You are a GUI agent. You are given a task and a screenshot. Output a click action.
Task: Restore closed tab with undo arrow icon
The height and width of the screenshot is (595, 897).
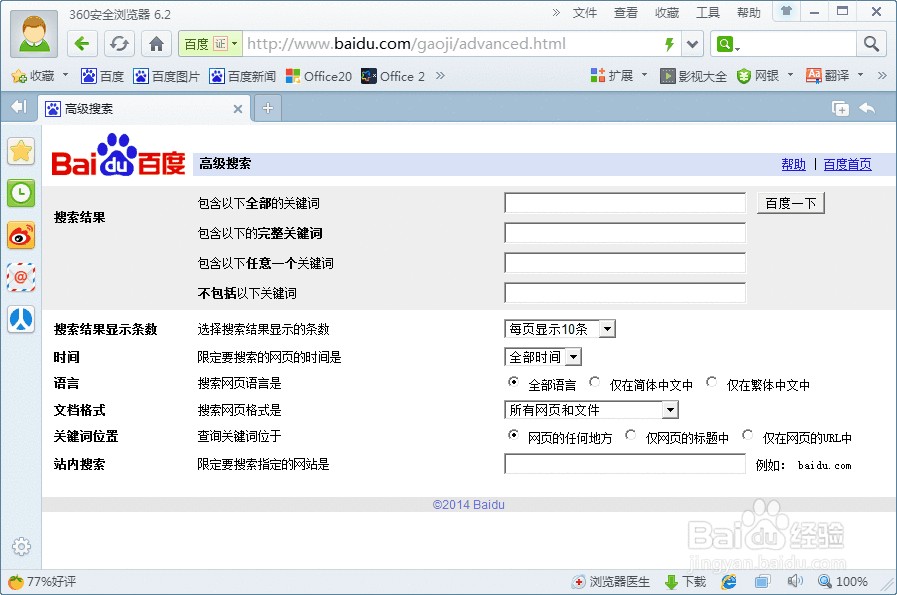[x=867, y=108]
